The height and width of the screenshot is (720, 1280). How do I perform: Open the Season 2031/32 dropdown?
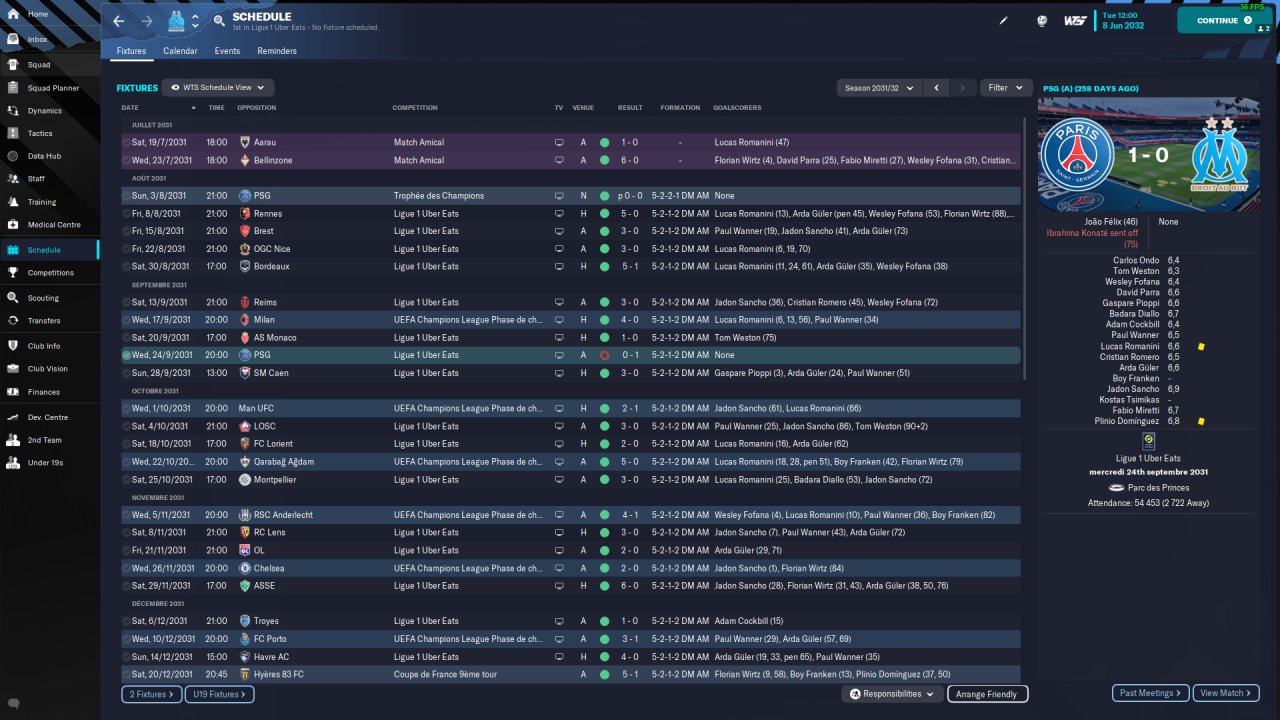pyautogui.click(x=879, y=88)
